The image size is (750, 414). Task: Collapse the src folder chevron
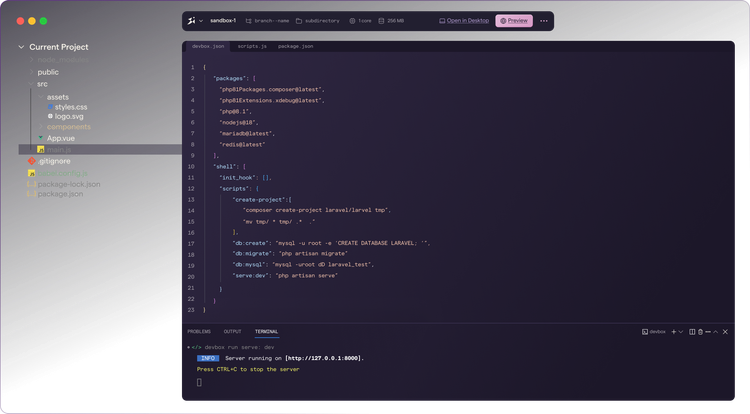pos(32,84)
